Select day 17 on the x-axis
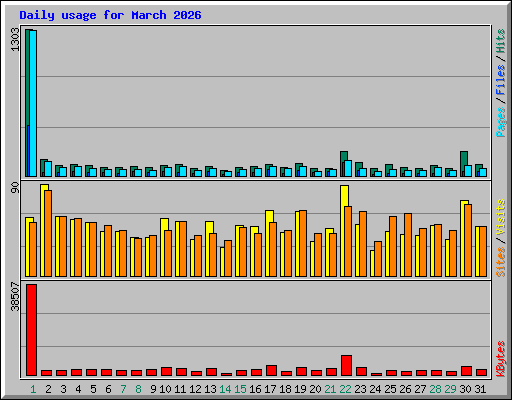Image resolution: width=512 pixels, height=400 pixels. (x=270, y=389)
